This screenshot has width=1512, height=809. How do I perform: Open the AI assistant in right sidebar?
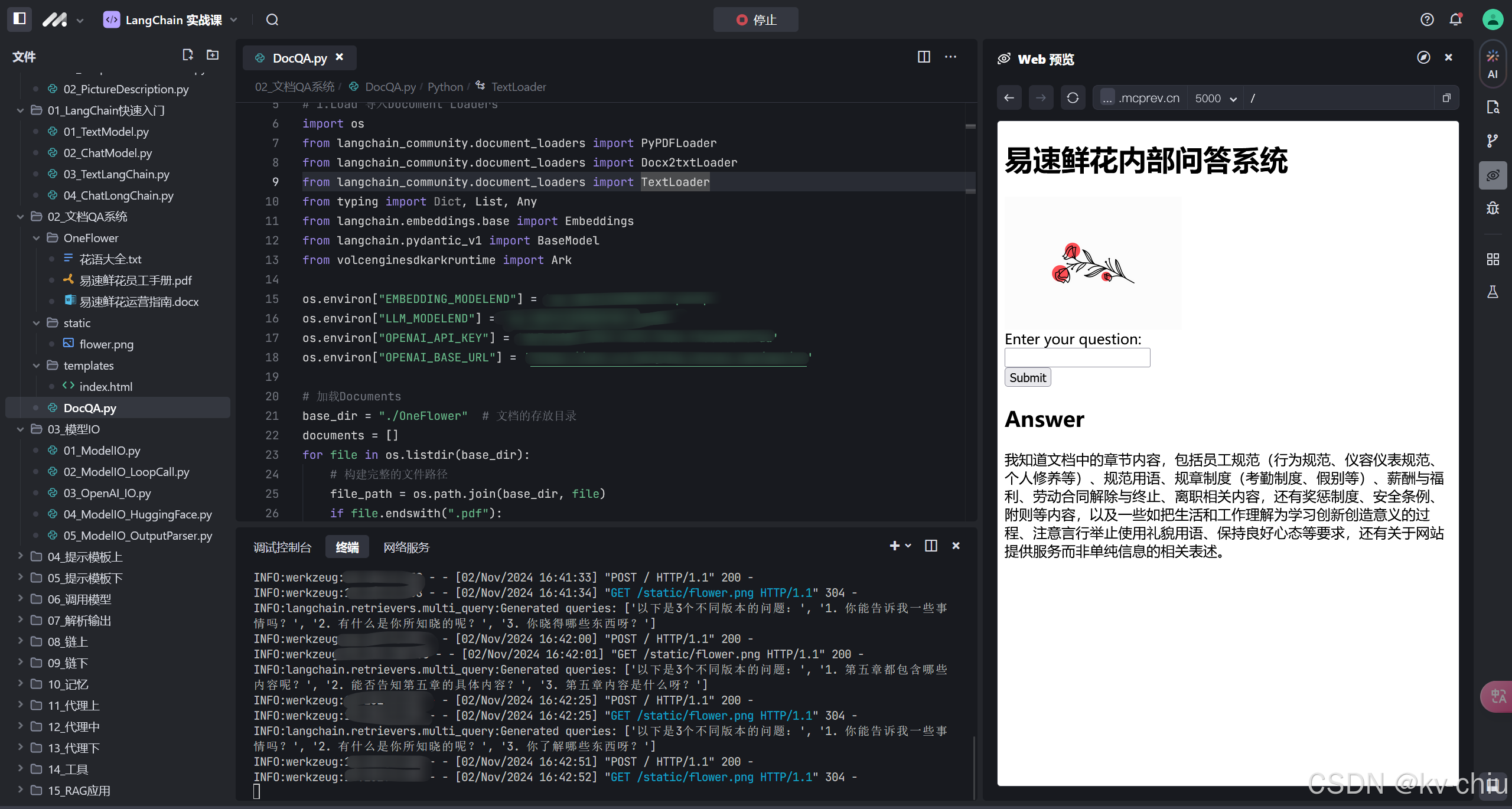click(1493, 64)
